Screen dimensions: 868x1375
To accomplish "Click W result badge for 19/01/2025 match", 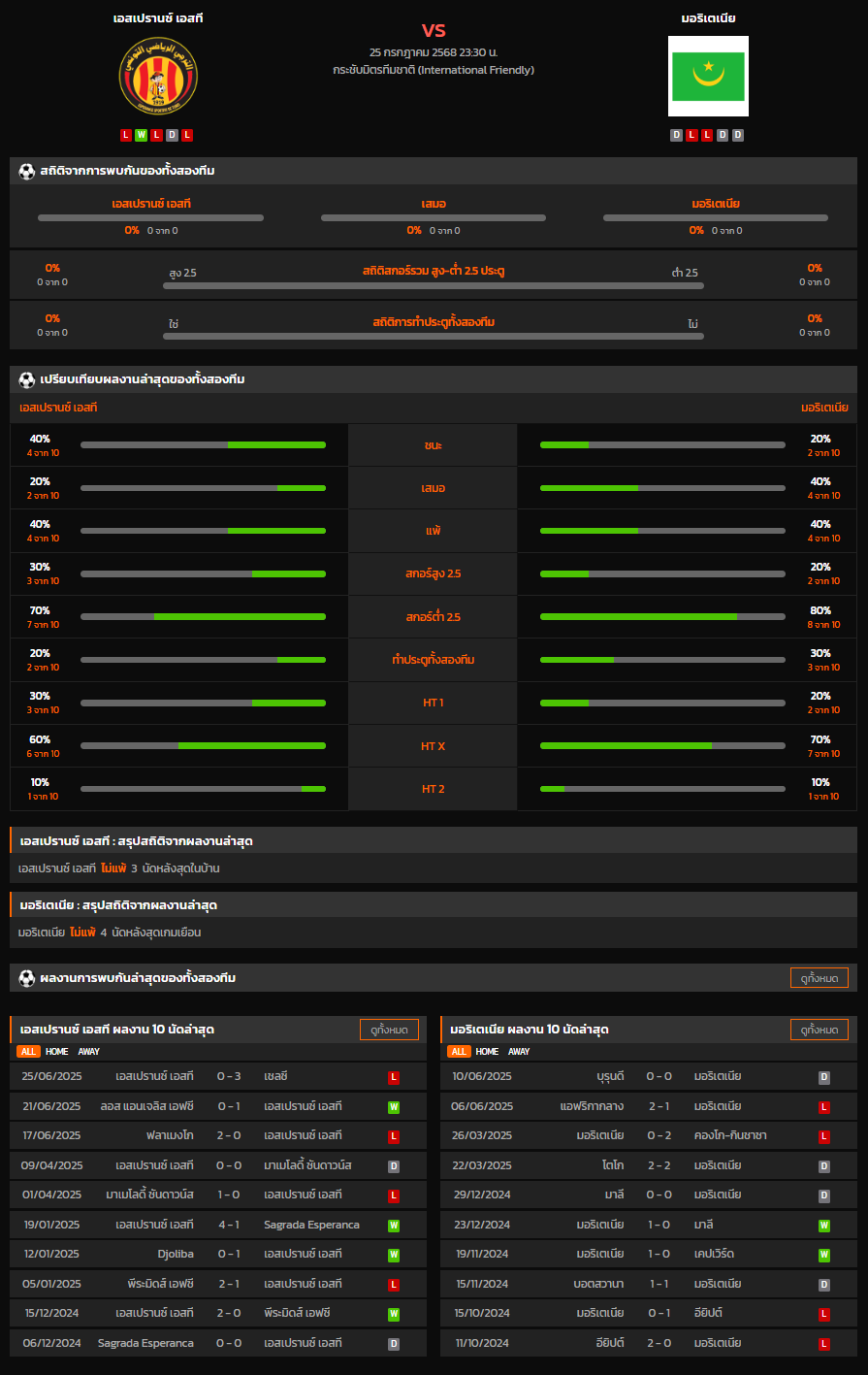I will pyautogui.click(x=394, y=1226).
